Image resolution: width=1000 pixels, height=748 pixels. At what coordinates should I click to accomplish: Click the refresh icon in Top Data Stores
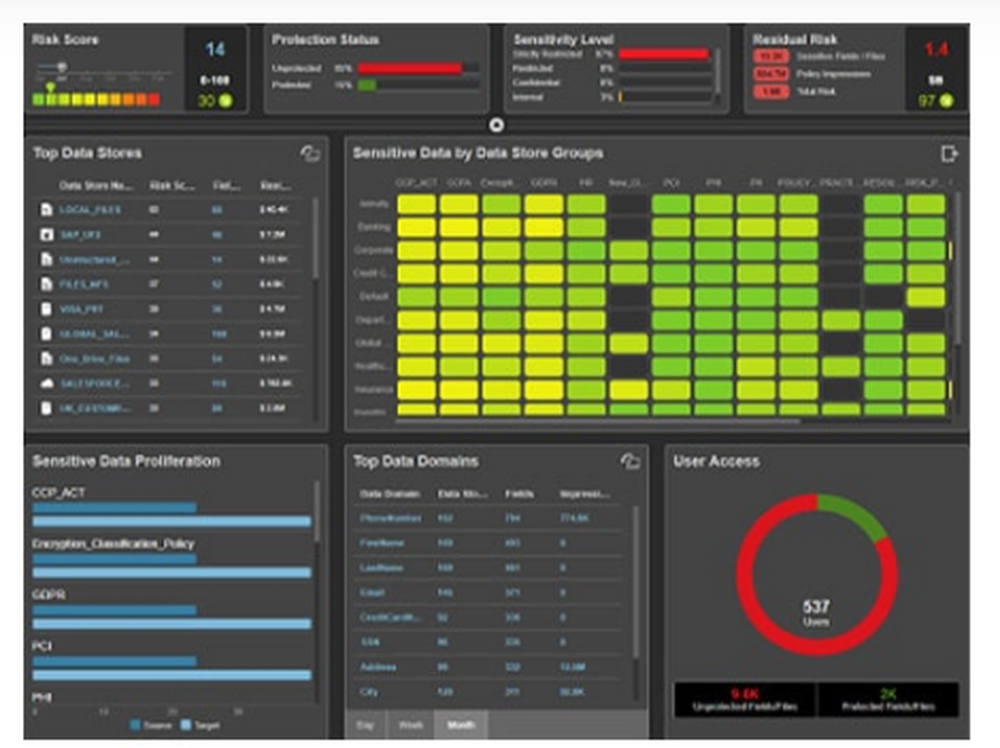pos(310,154)
